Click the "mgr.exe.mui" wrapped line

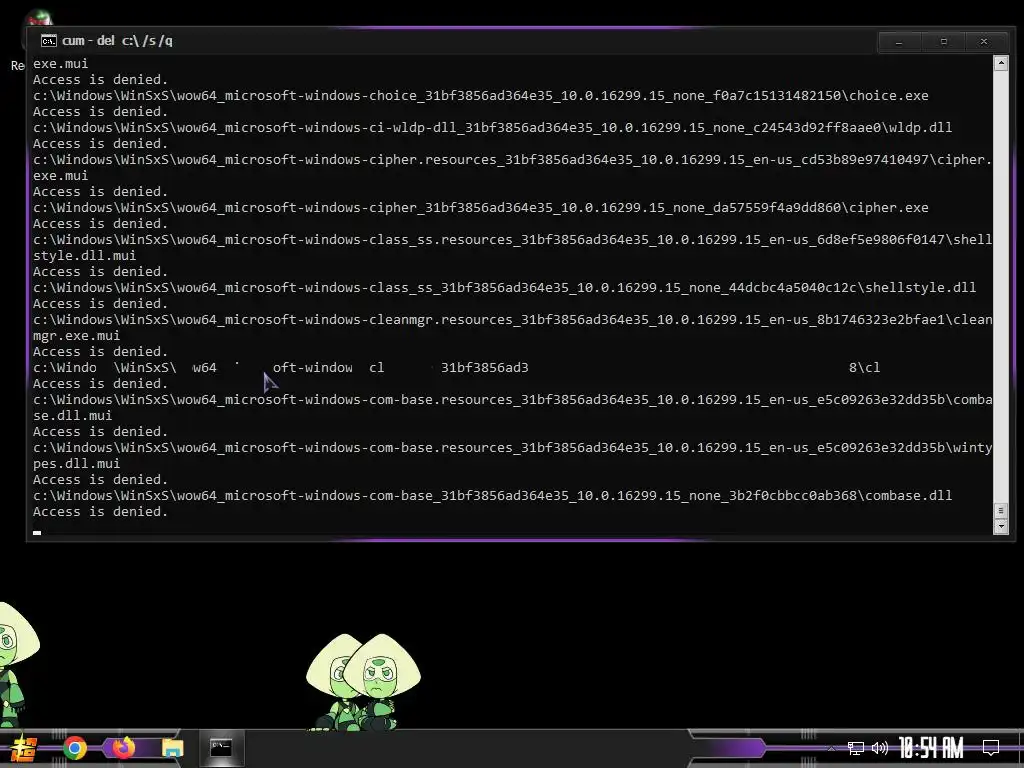pyautogui.click(x=76, y=336)
